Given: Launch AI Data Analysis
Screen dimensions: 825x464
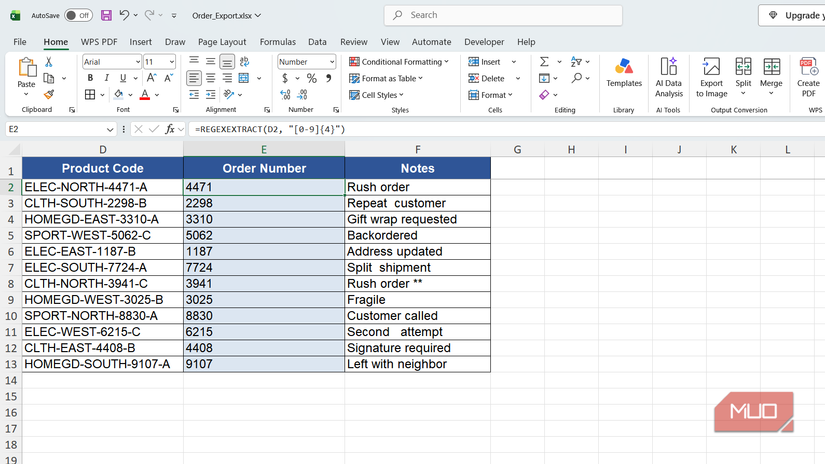Looking at the screenshot, I should click(x=669, y=77).
